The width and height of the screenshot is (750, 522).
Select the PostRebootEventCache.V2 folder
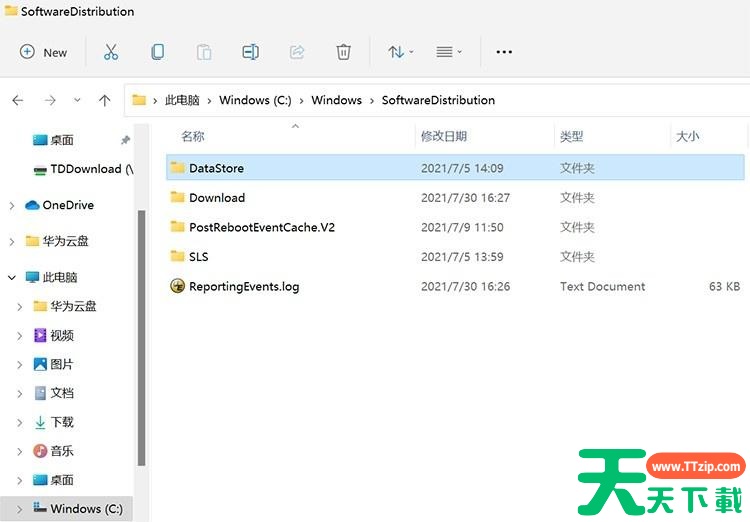click(x=455, y=227)
